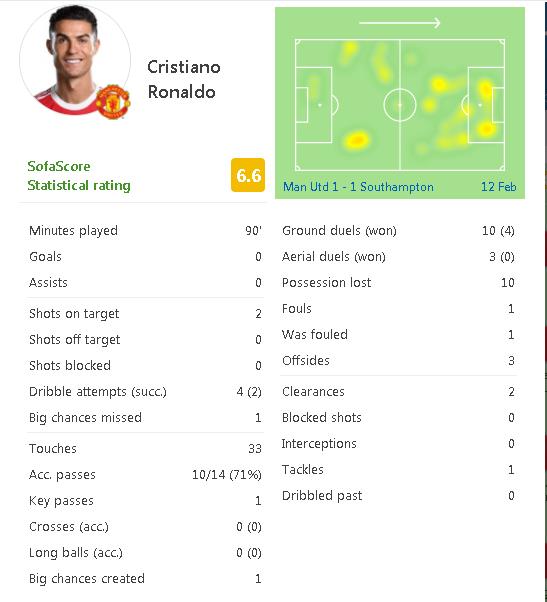Click the heatmap hotspot near the right penalty area

486,129
